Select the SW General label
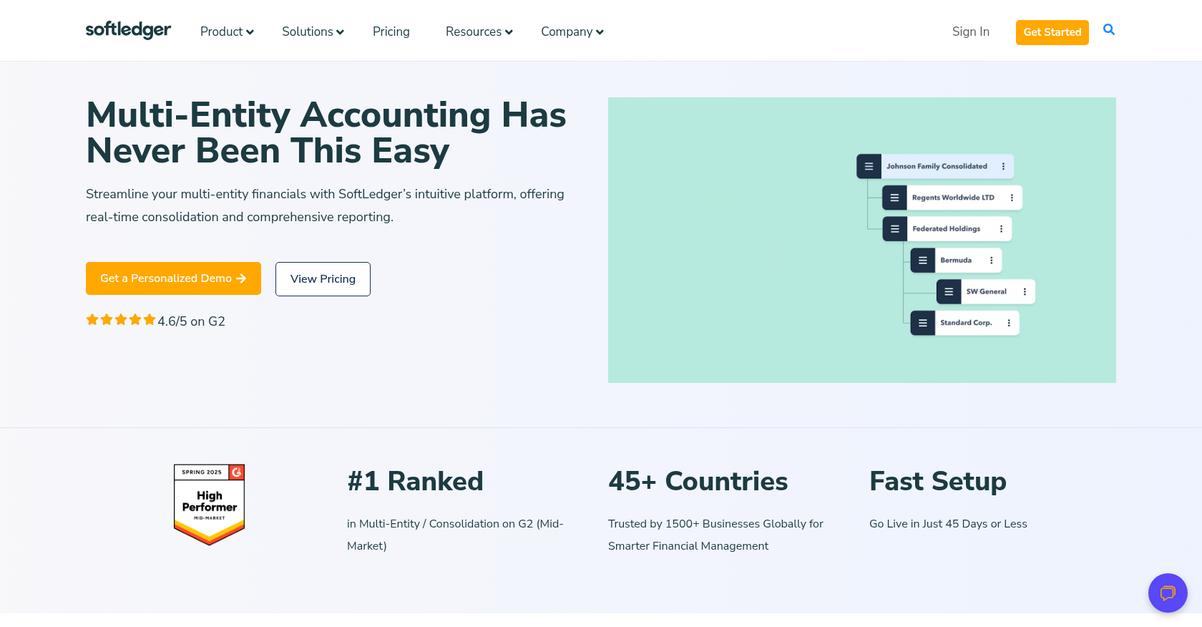 point(986,291)
